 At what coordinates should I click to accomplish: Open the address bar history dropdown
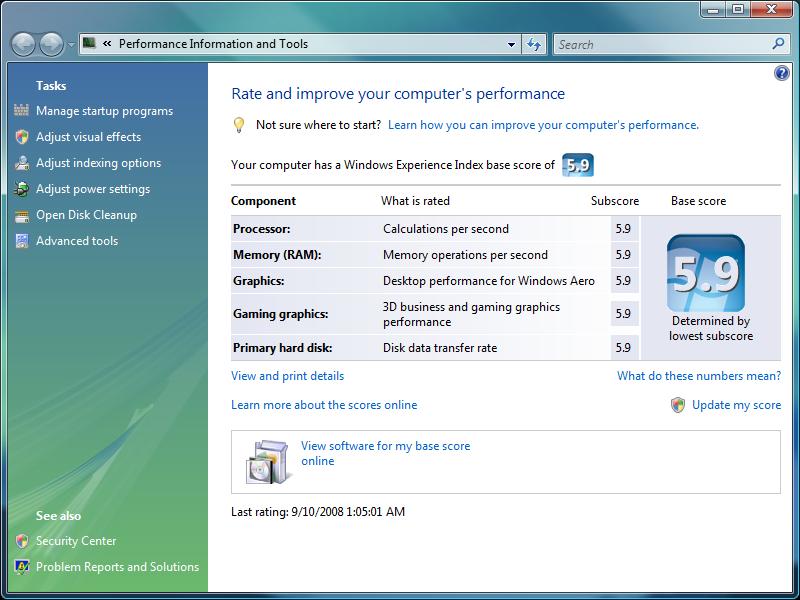tap(511, 44)
